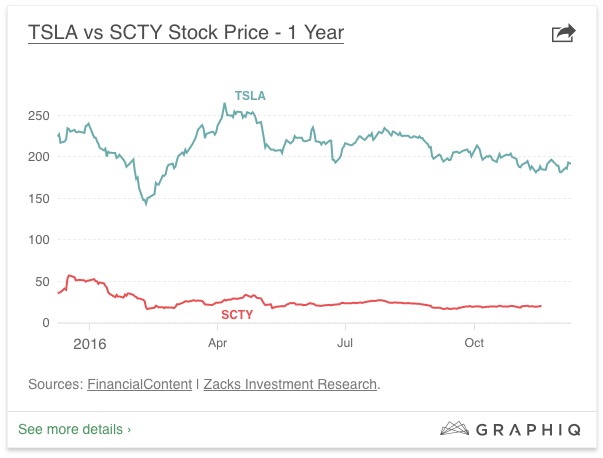Open the TSLA vs SCTY Stock Price title
Viewport: 603px width, 458px height.
tap(185, 33)
